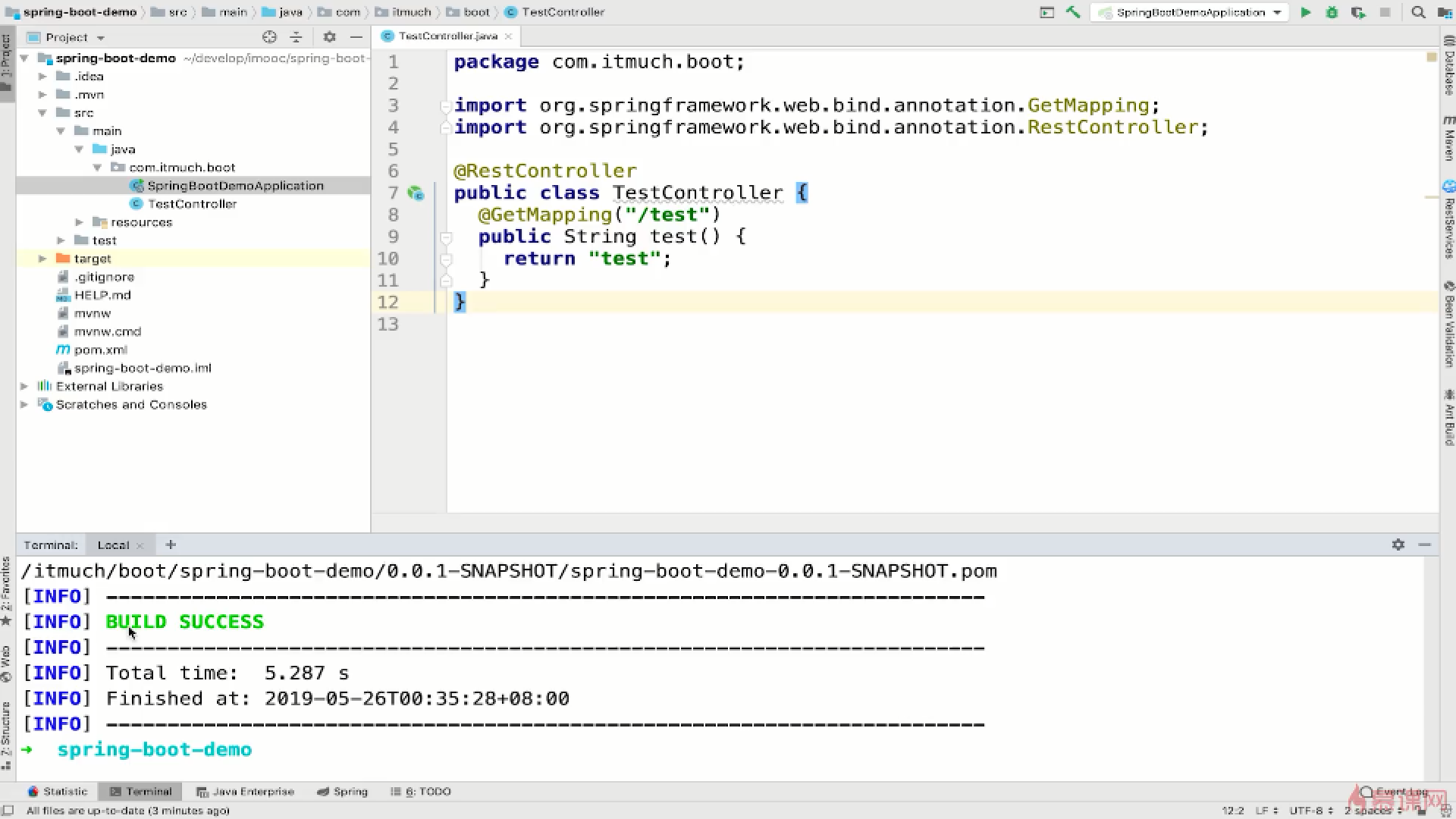This screenshot has height=819, width=1456.
Task: Collapse all in Project panel
Action: pos(296,36)
